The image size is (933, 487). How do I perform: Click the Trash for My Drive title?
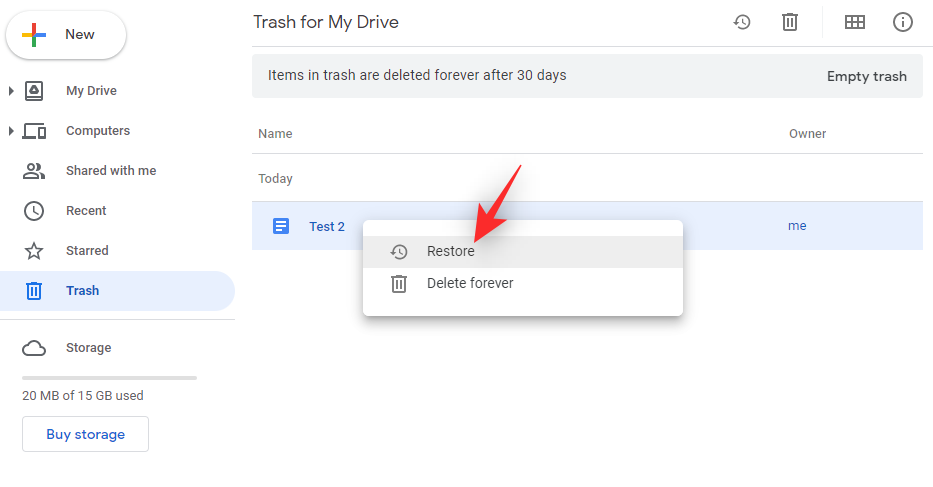click(x=326, y=22)
